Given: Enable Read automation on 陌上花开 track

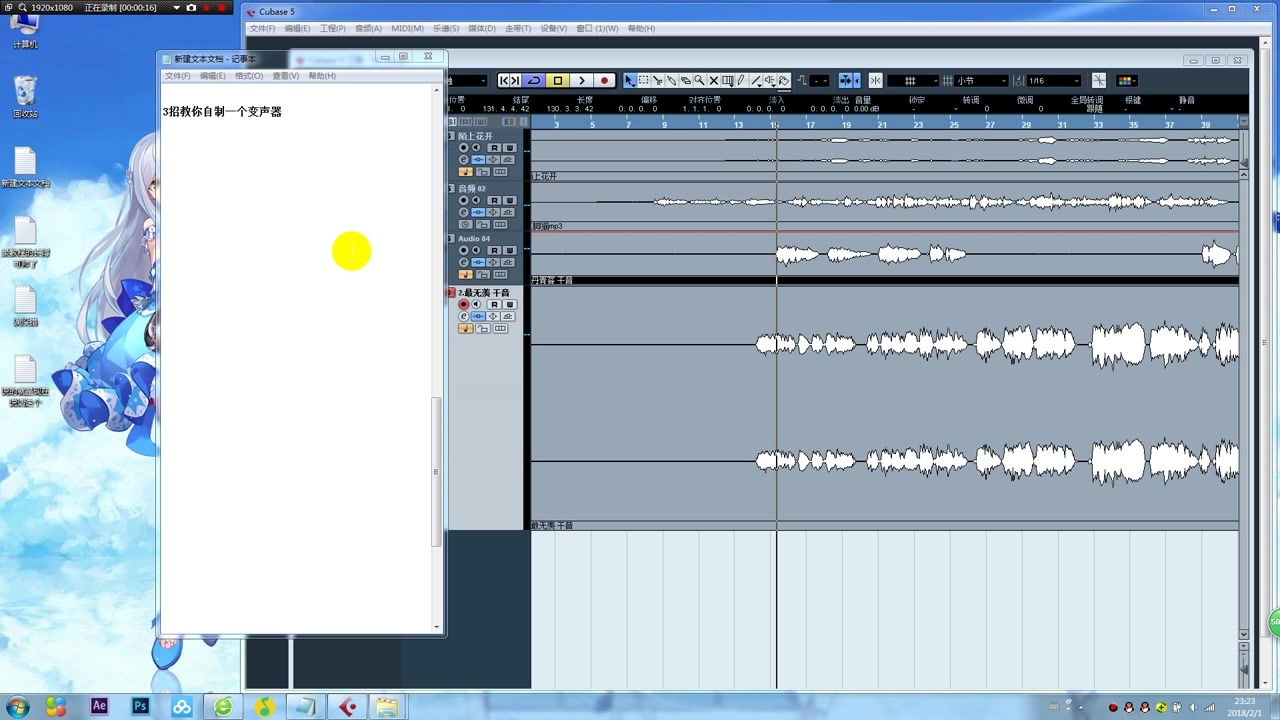Looking at the screenshot, I should point(494,147).
